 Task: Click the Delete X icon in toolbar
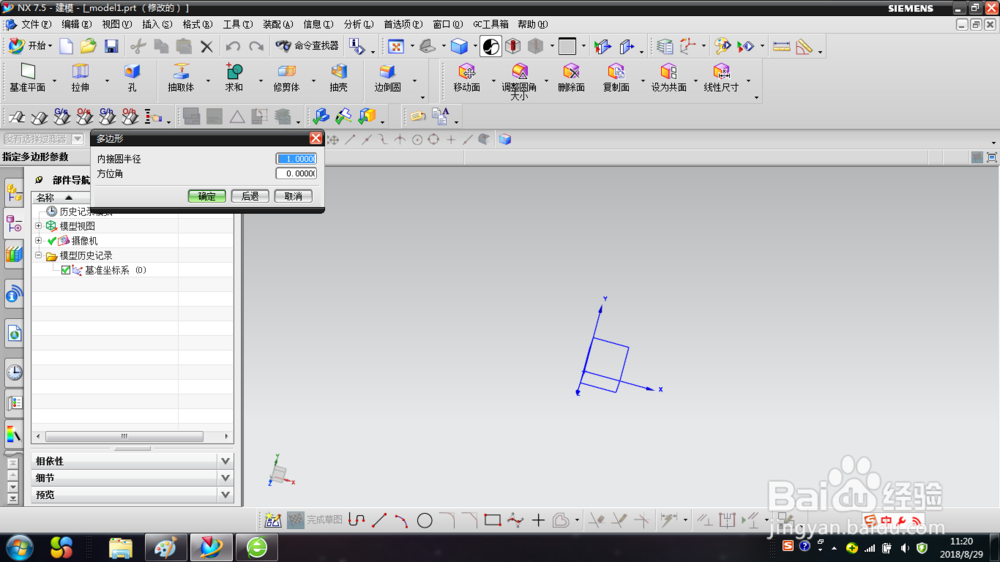207,46
